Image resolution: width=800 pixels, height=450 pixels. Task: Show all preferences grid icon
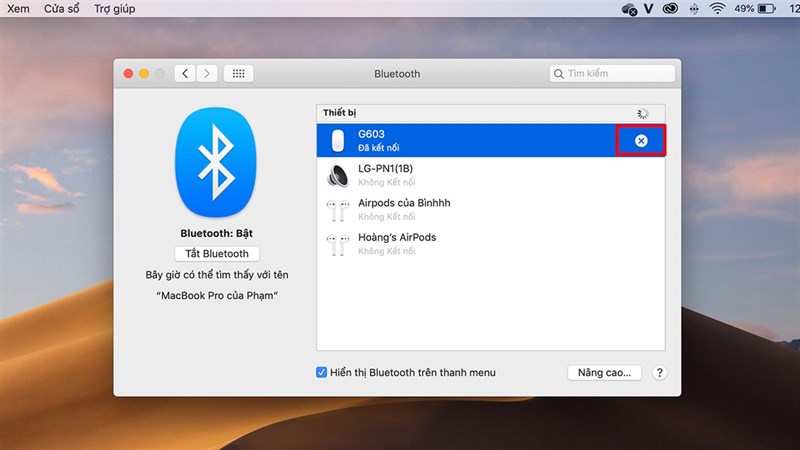click(x=238, y=73)
